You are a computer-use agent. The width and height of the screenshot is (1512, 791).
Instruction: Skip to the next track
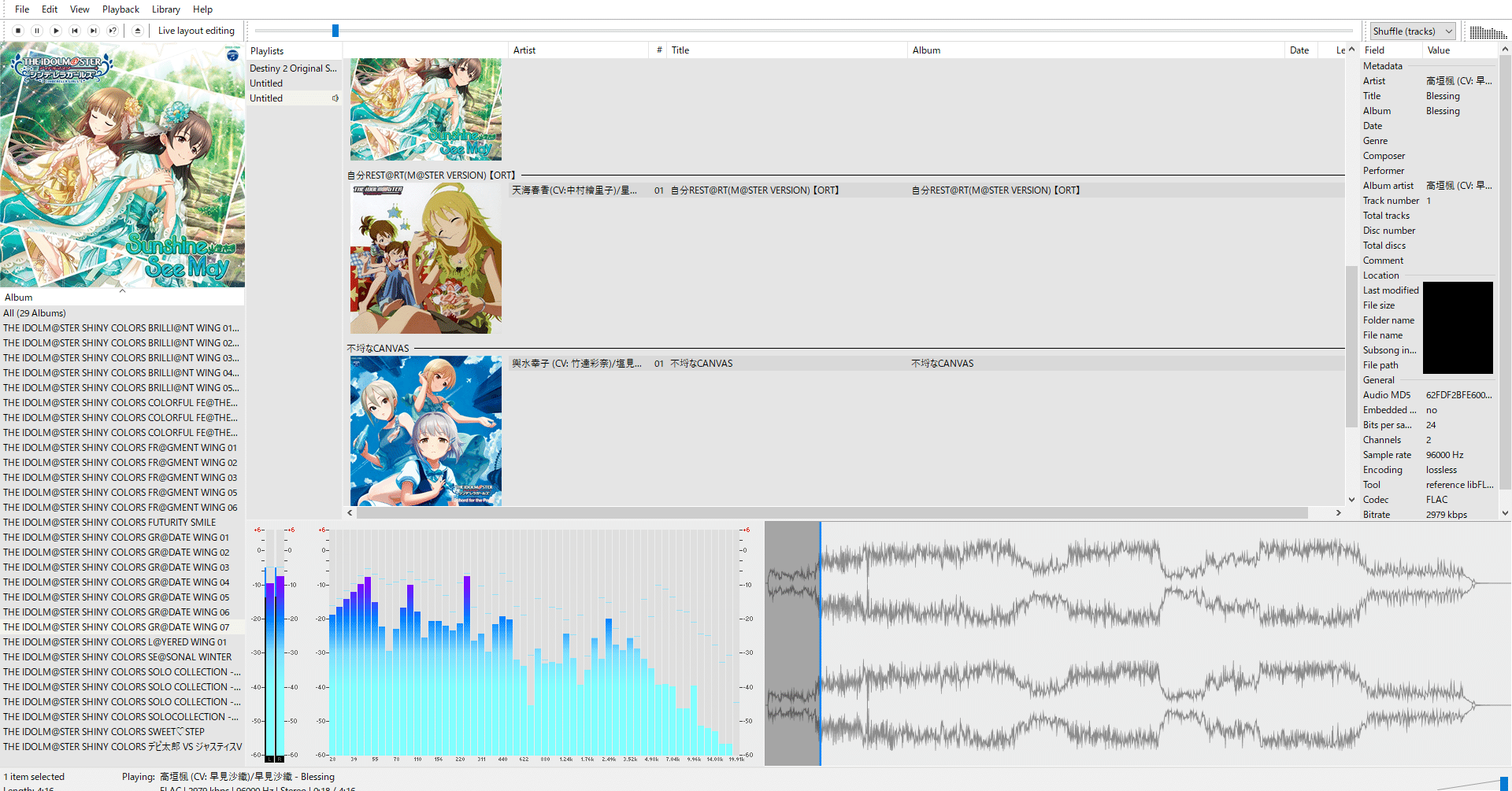point(94,31)
